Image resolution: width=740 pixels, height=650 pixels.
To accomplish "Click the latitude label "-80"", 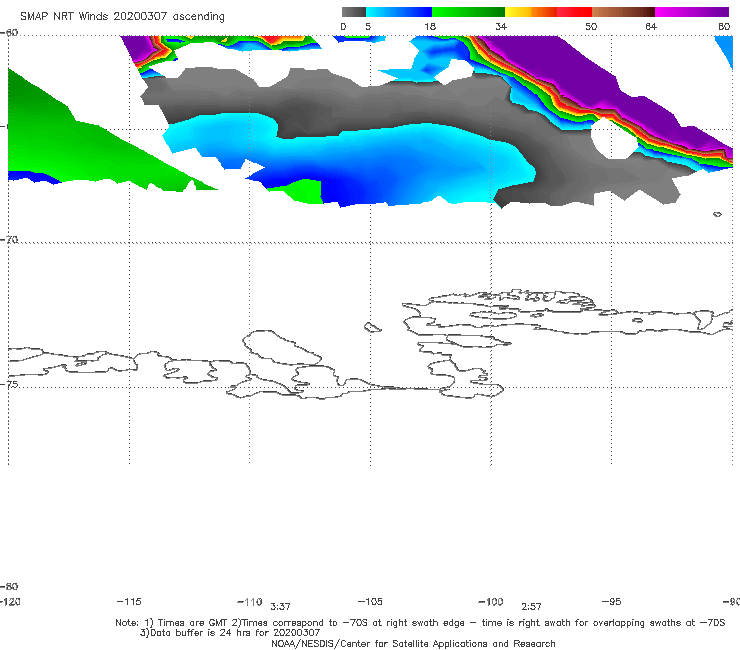I will pos(9,586).
